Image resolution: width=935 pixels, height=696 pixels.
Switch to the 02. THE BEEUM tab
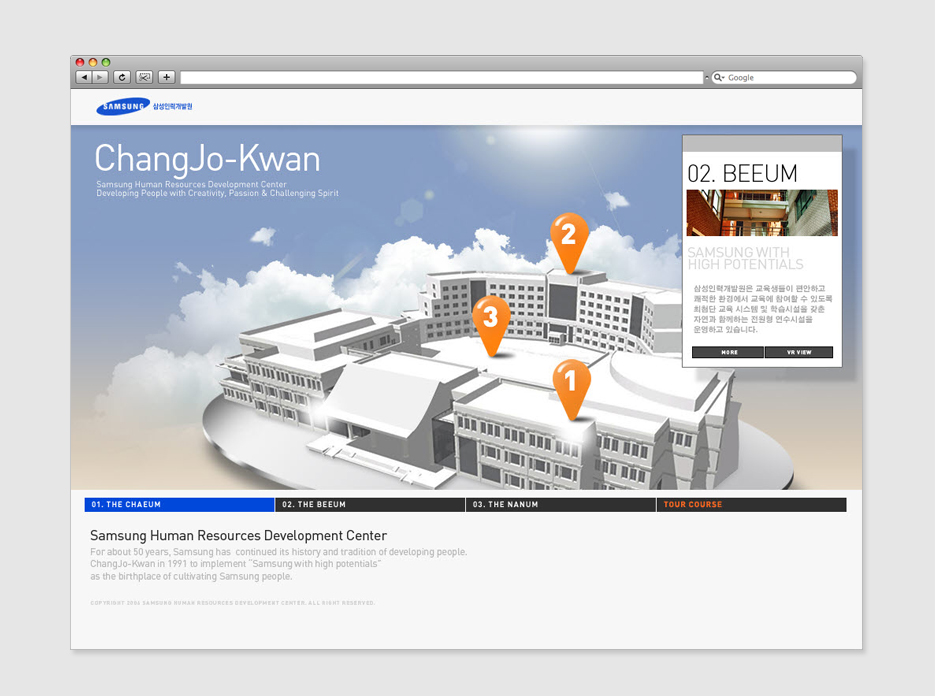point(370,505)
